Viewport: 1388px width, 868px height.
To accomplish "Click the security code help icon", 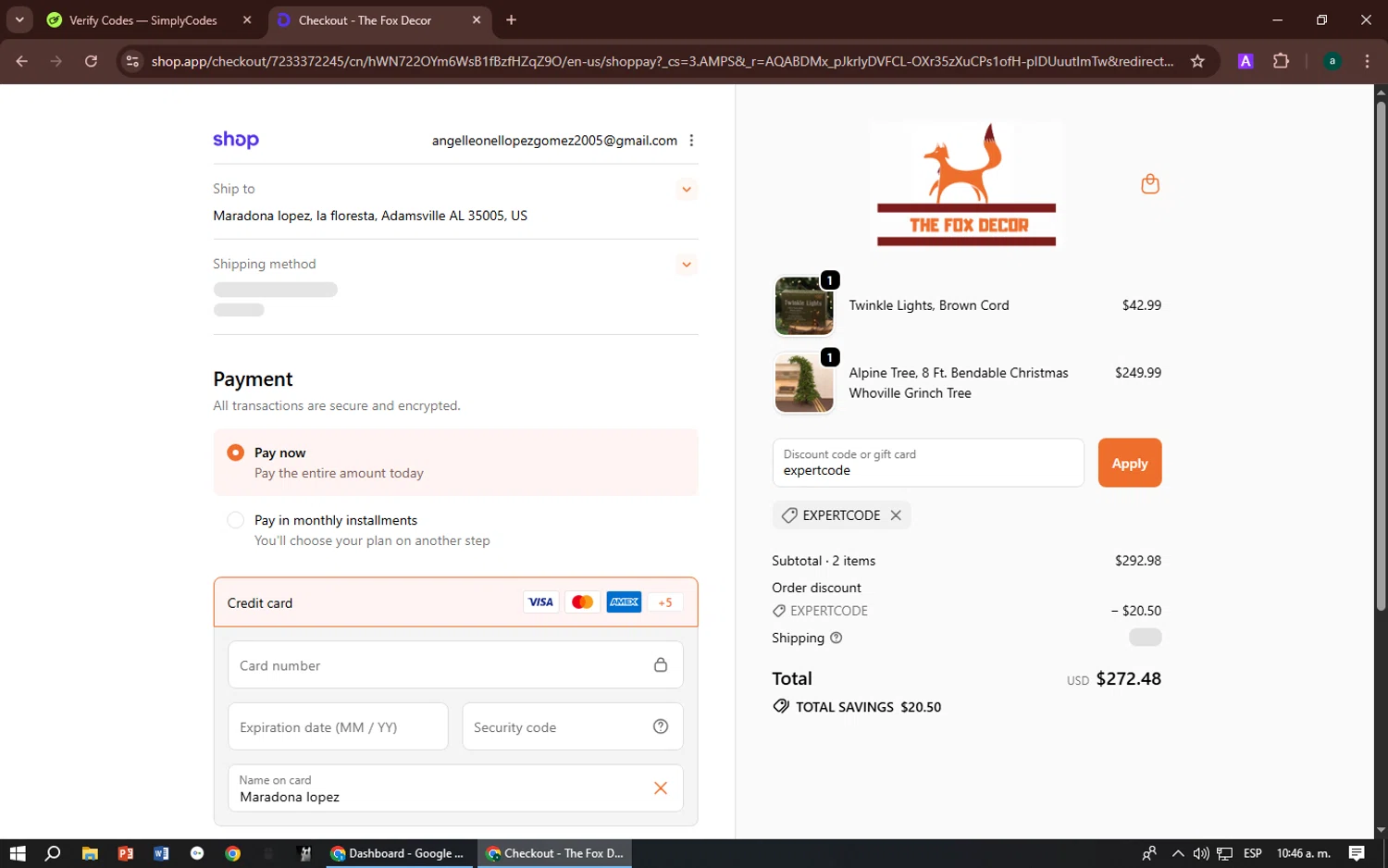I will click(x=661, y=726).
